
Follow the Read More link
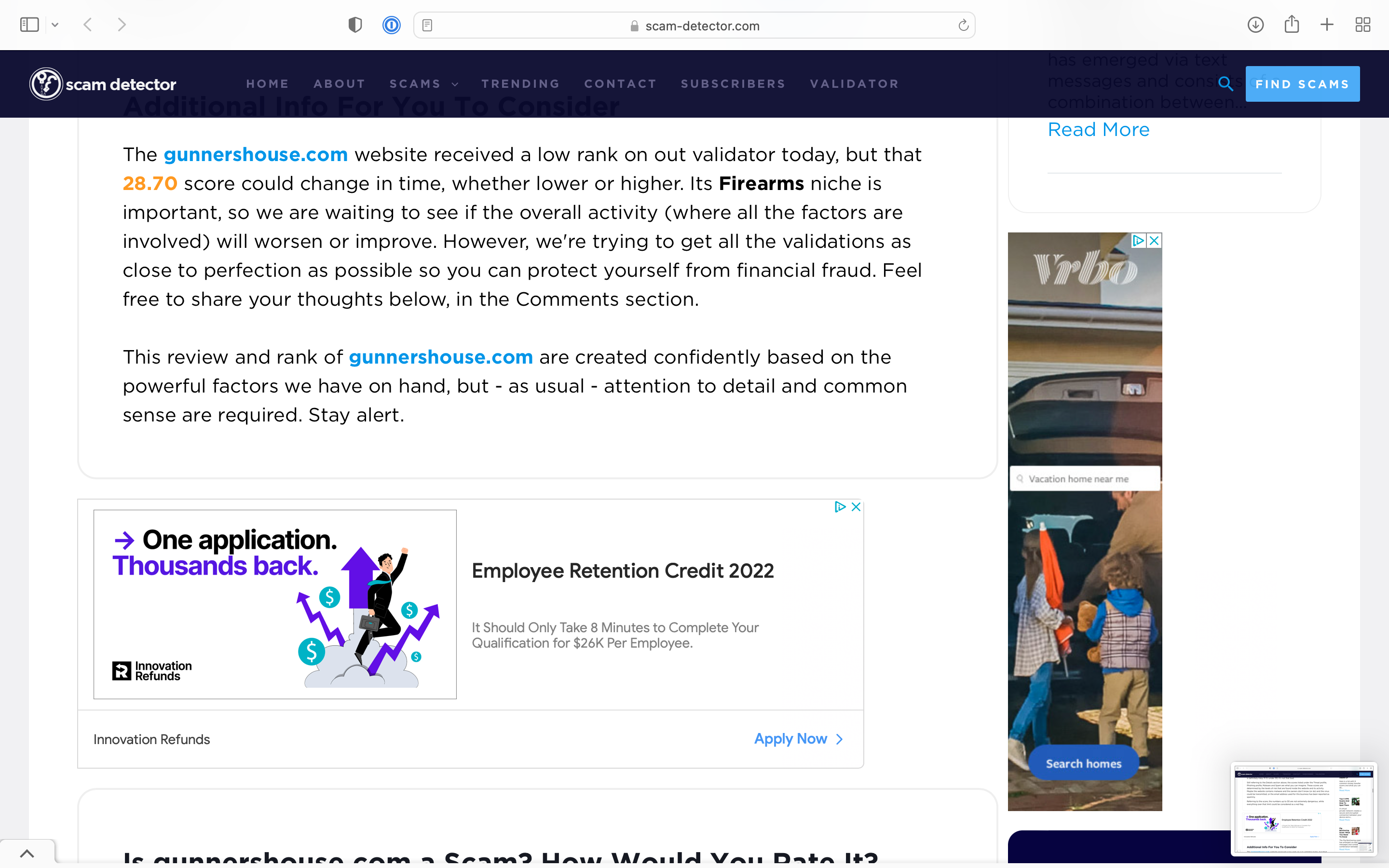1099,130
